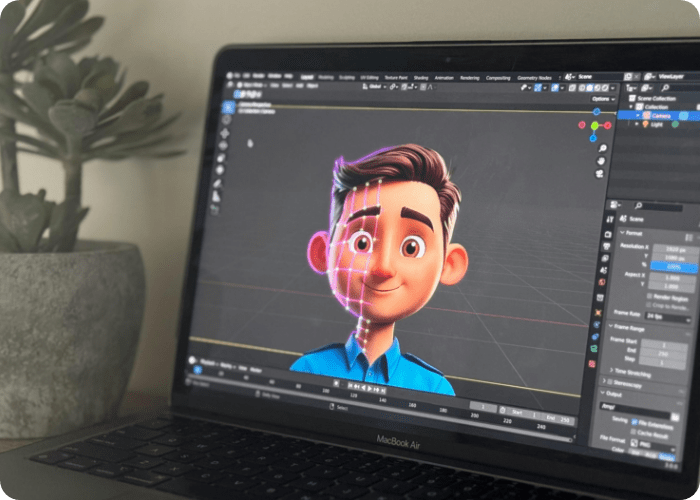Toggle viewport overlays button in header

[x=555, y=88]
